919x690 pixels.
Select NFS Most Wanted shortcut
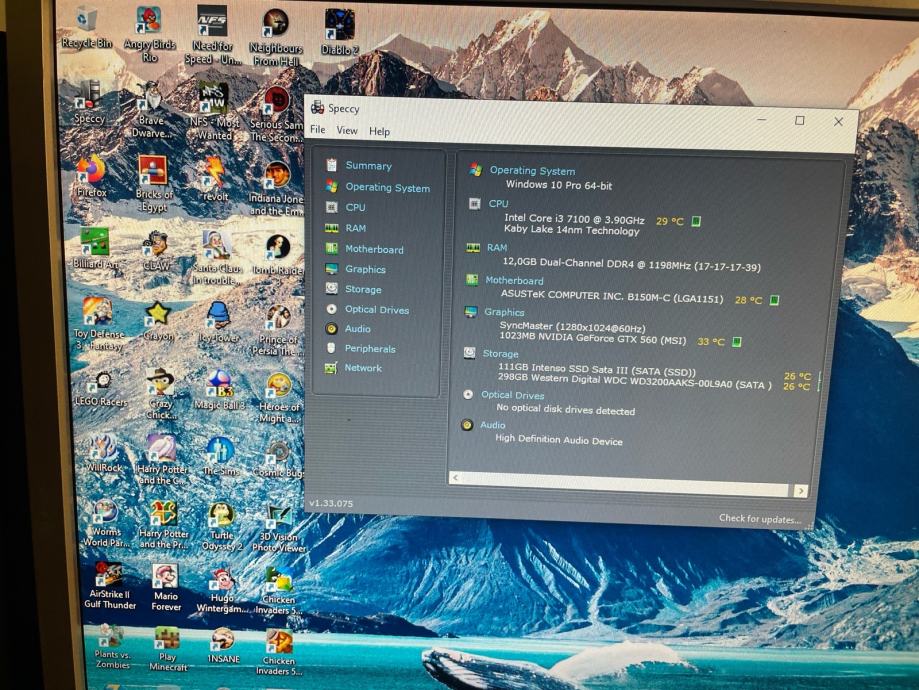click(x=215, y=111)
